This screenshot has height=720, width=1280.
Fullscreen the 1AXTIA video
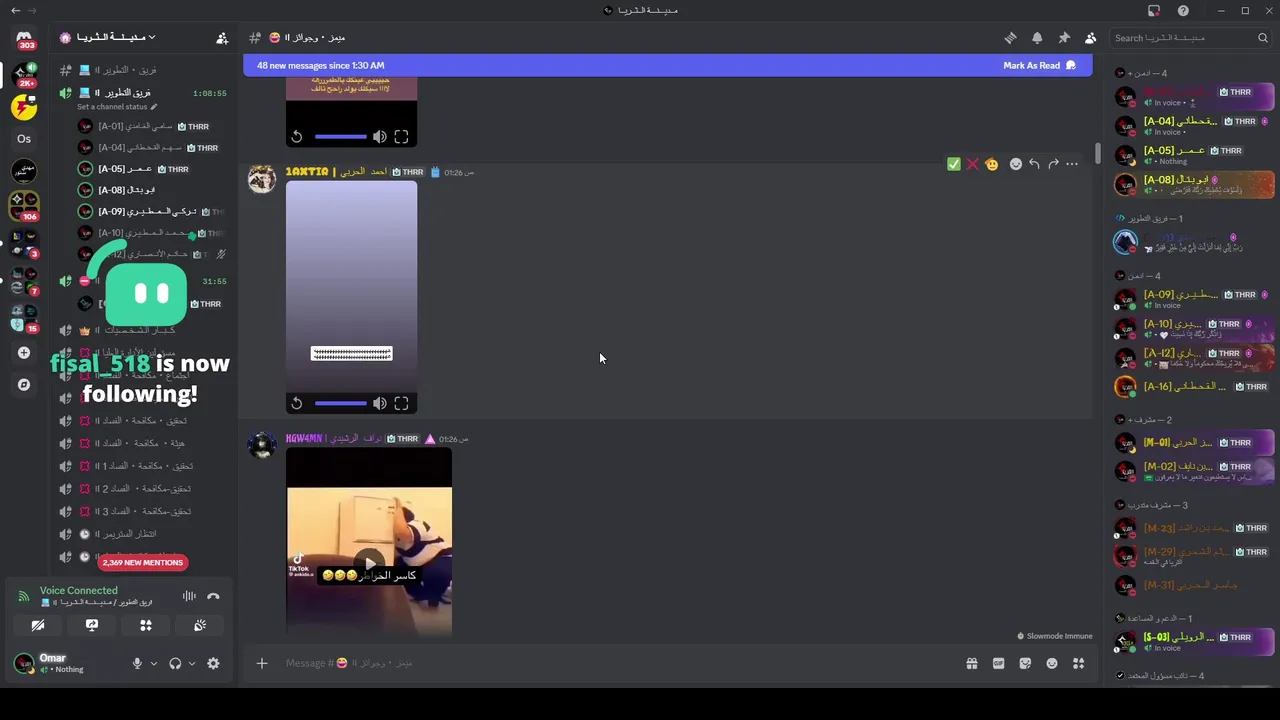401,404
